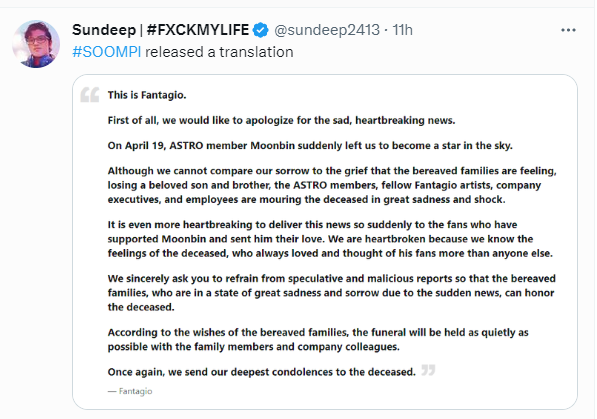This screenshot has height=419, width=597.
Task: Click the tweet text 'released a translation'
Action: tap(219, 52)
